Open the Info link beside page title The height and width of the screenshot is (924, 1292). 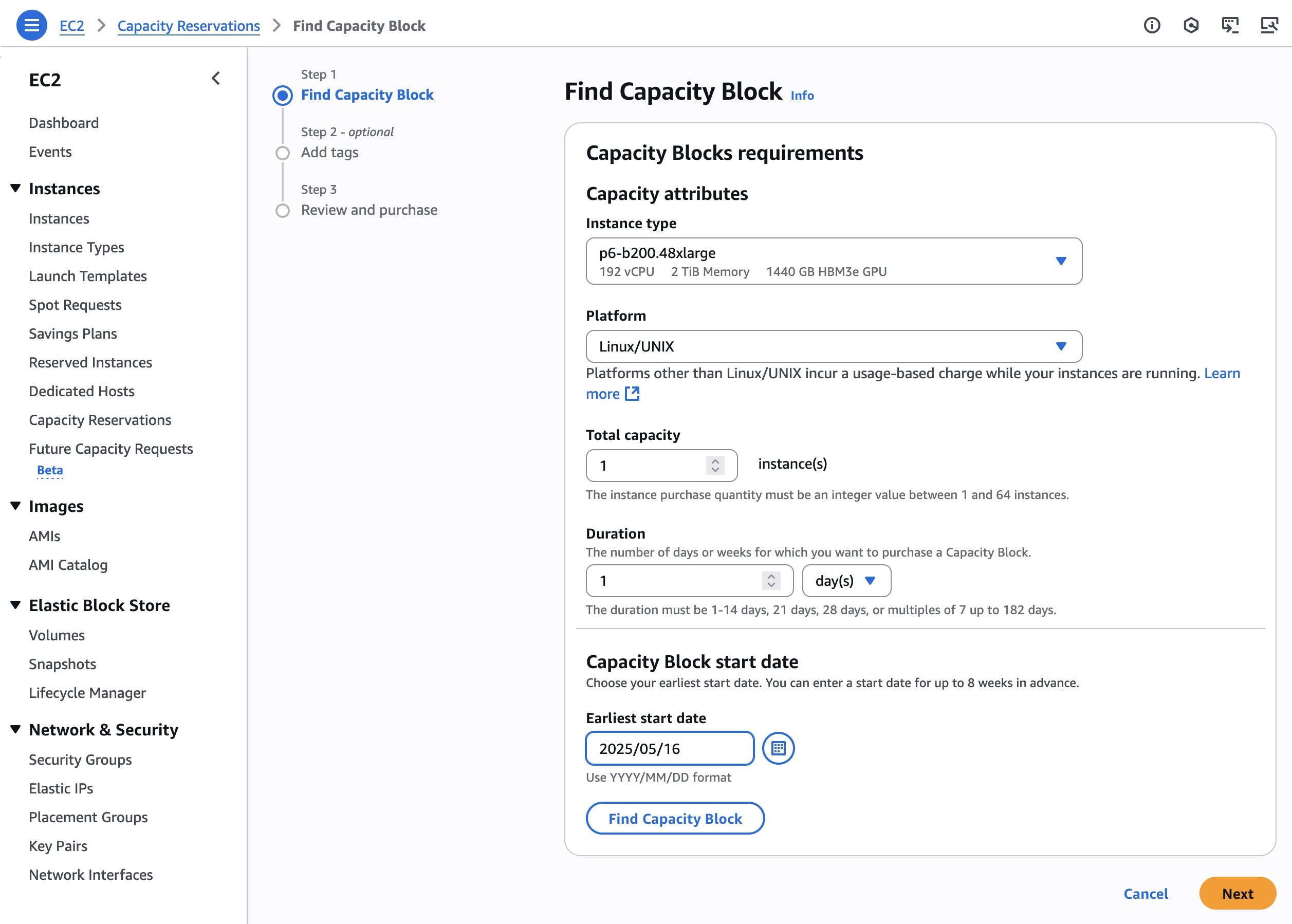[x=802, y=96]
